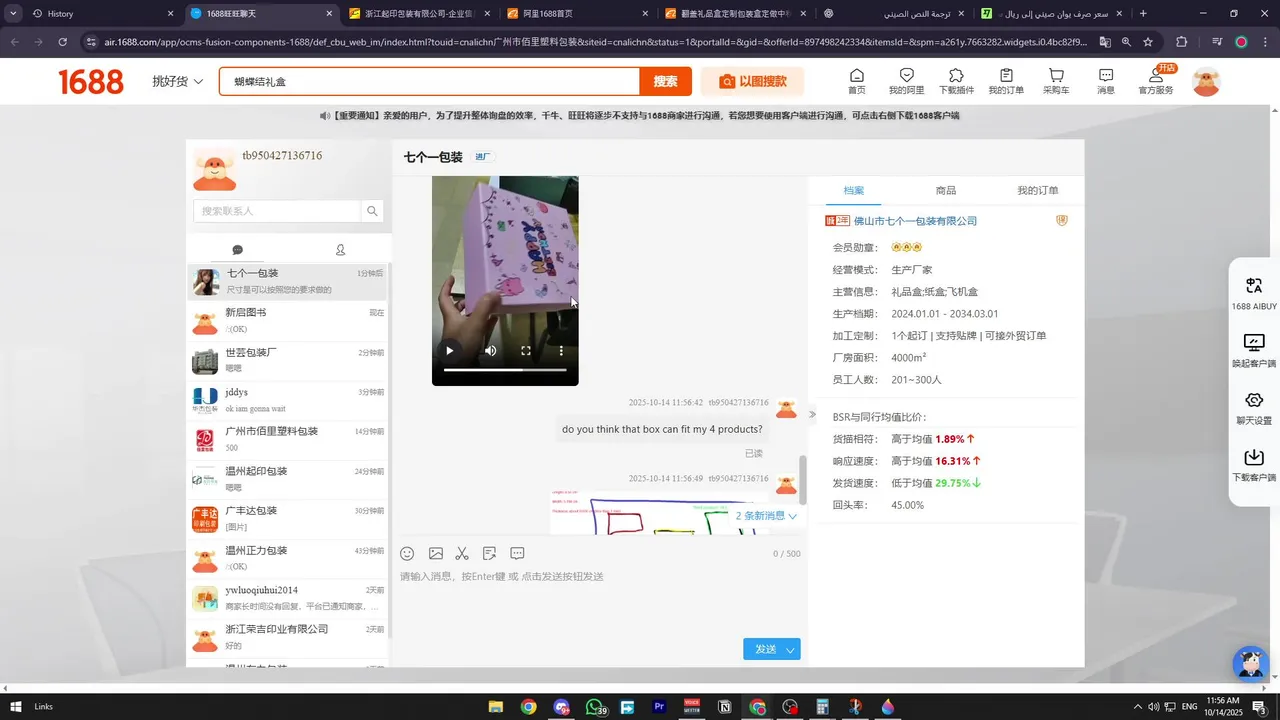The image size is (1280, 720).
Task: Open video more options menu
Action: [x=562, y=350]
